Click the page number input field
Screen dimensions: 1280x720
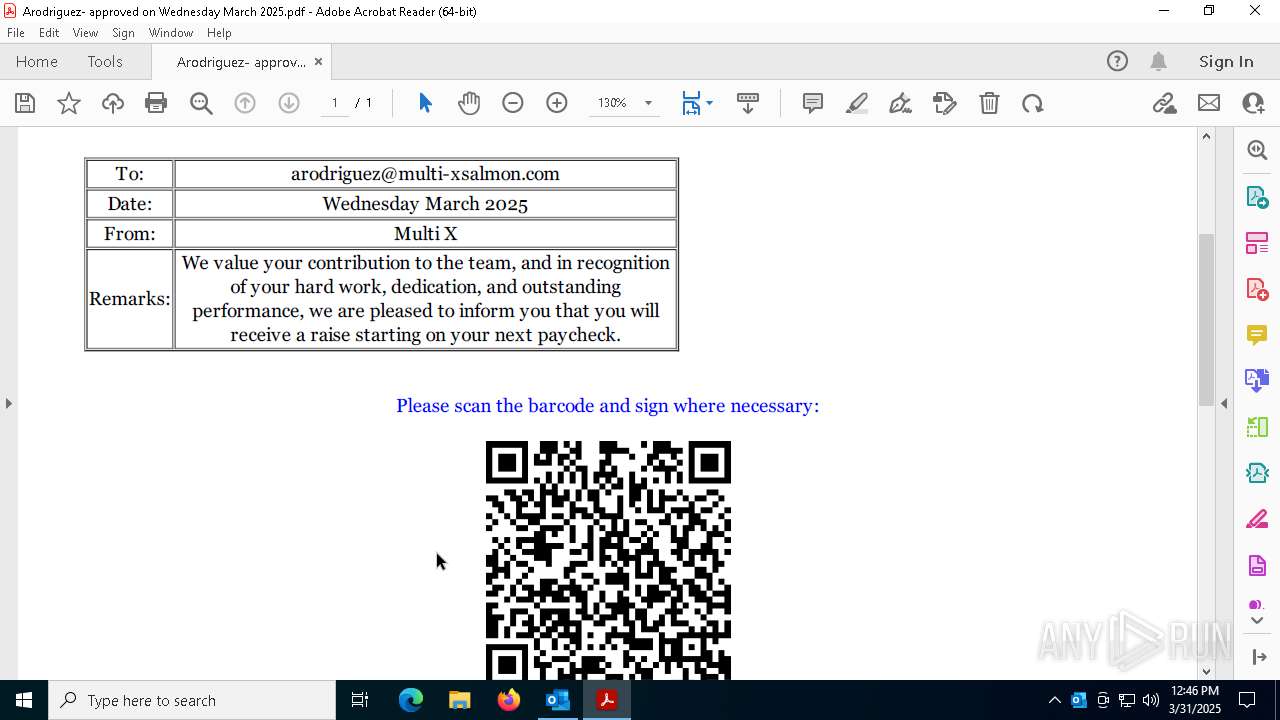tap(335, 103)
